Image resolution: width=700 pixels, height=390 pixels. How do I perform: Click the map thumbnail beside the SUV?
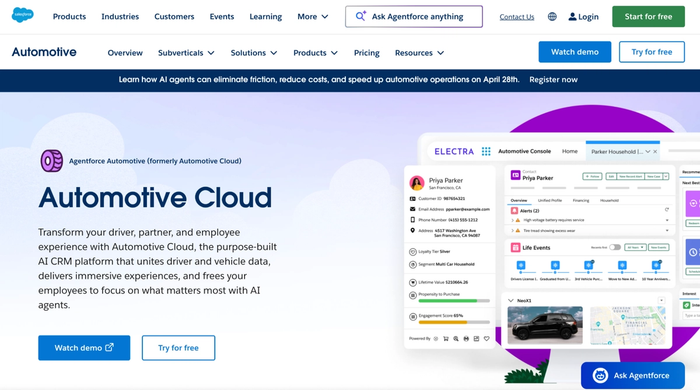628,325
